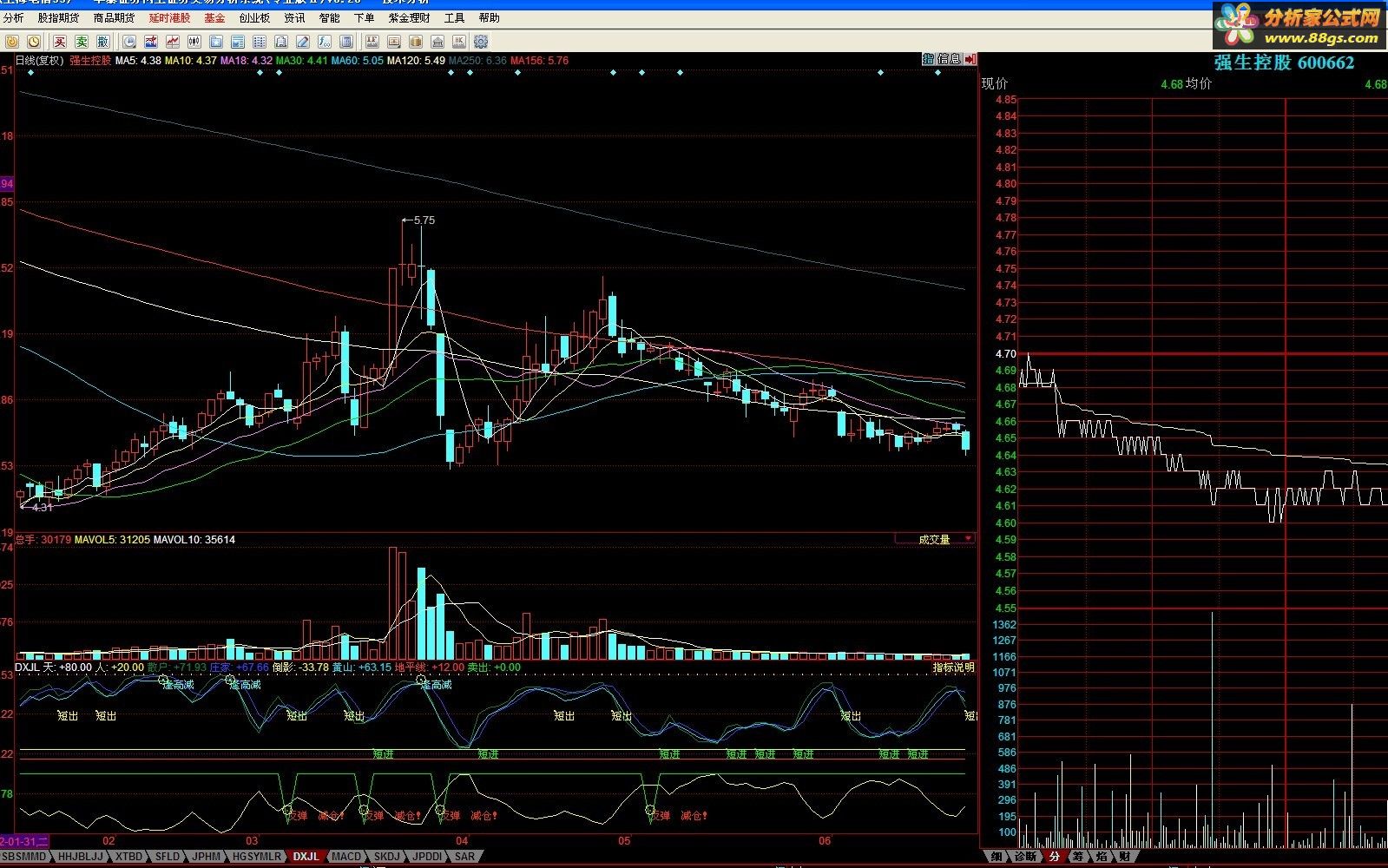Click the 强生控股 600662 stock title
Viewport: 1388px width, 868px height.
click(1284, 62)
